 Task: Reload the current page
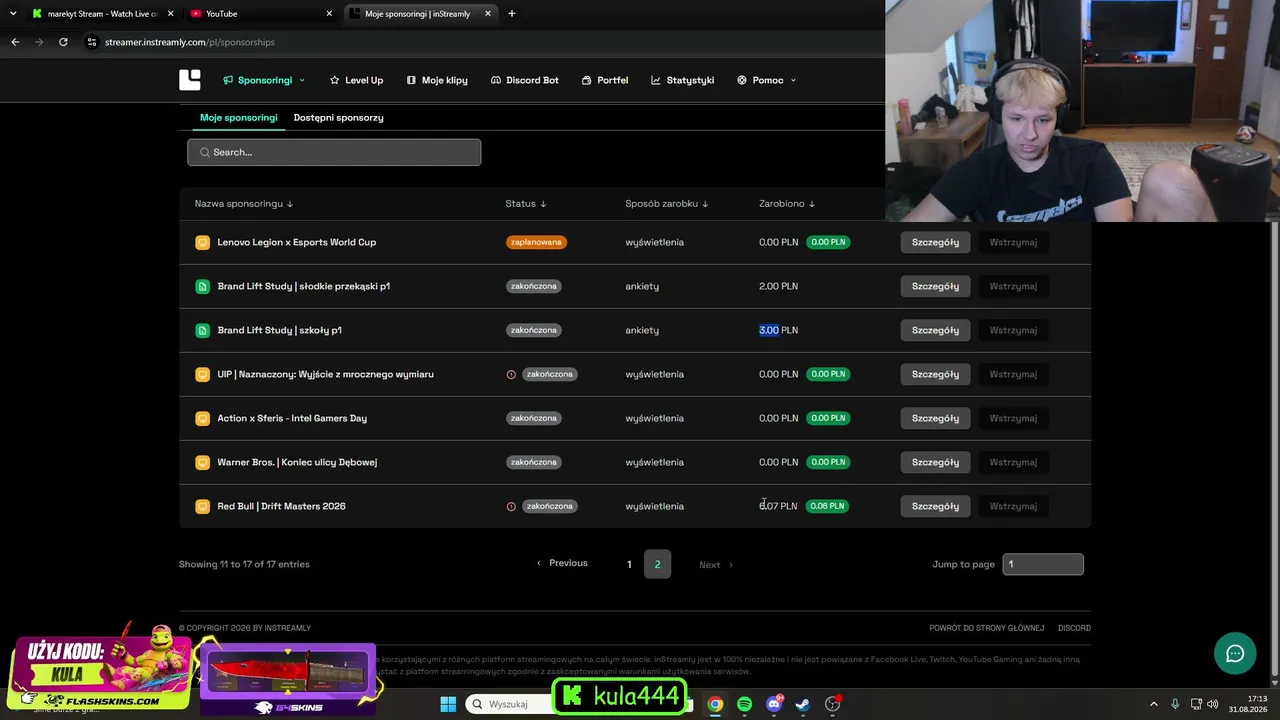coord(63,42)
